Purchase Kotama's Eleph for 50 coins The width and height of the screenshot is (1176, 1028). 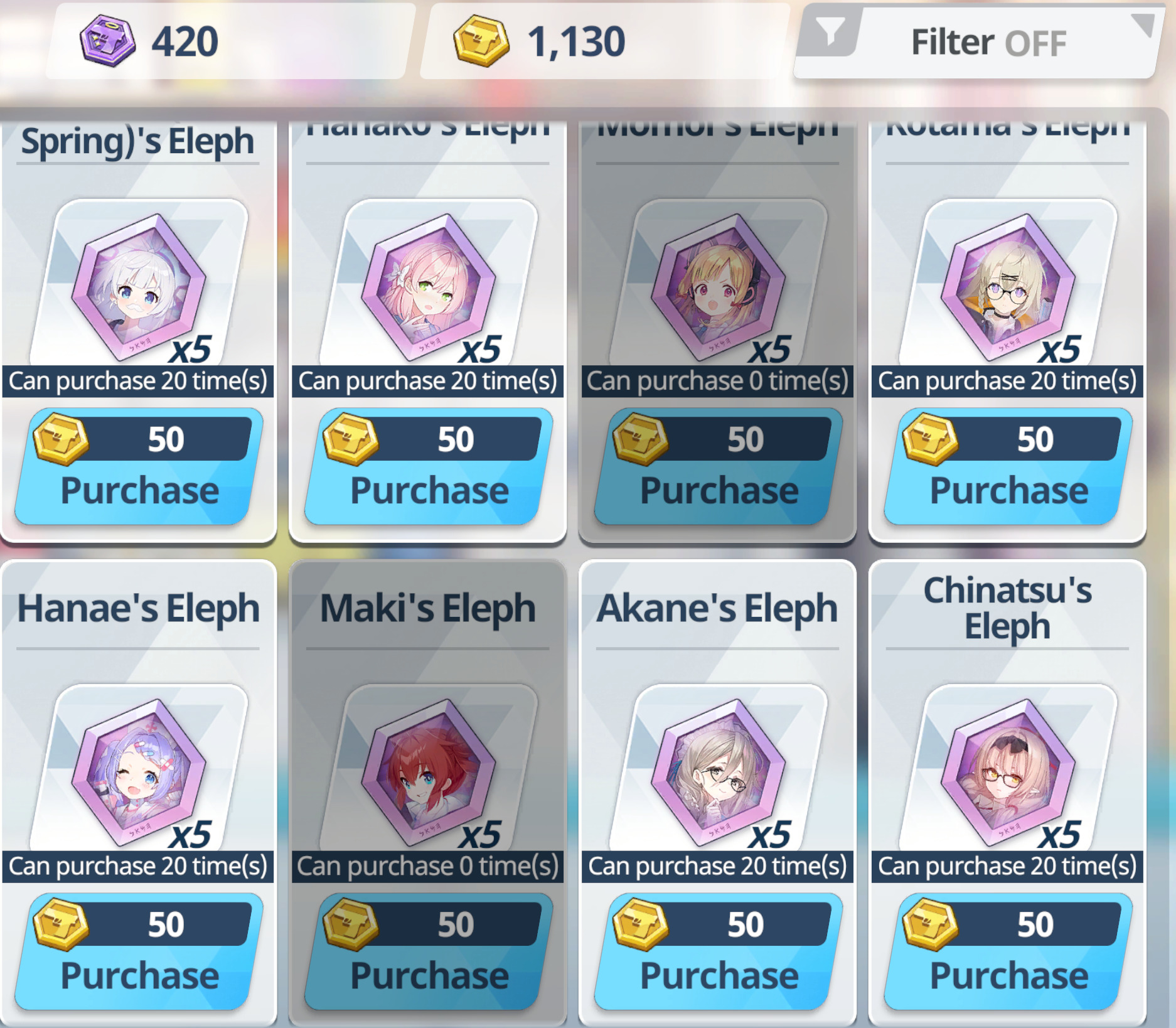tap(1009, 466)
